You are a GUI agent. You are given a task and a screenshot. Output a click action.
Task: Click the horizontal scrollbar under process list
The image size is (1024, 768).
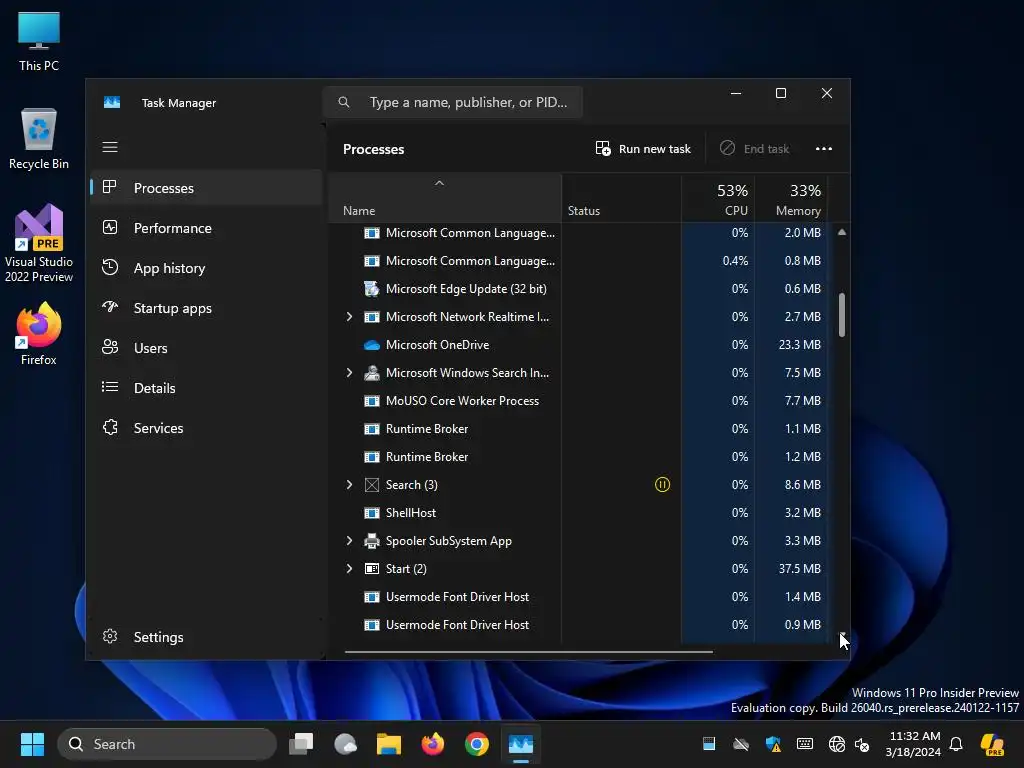point(528,651)
